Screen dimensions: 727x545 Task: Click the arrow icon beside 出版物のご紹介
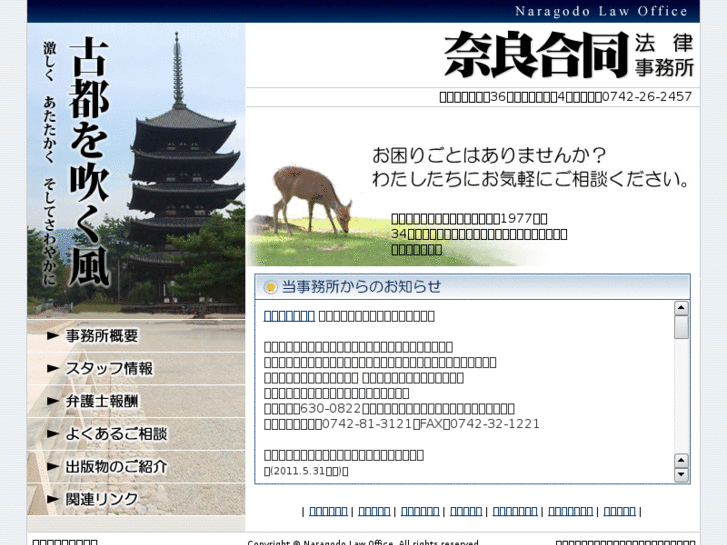(x=53, y=467)
